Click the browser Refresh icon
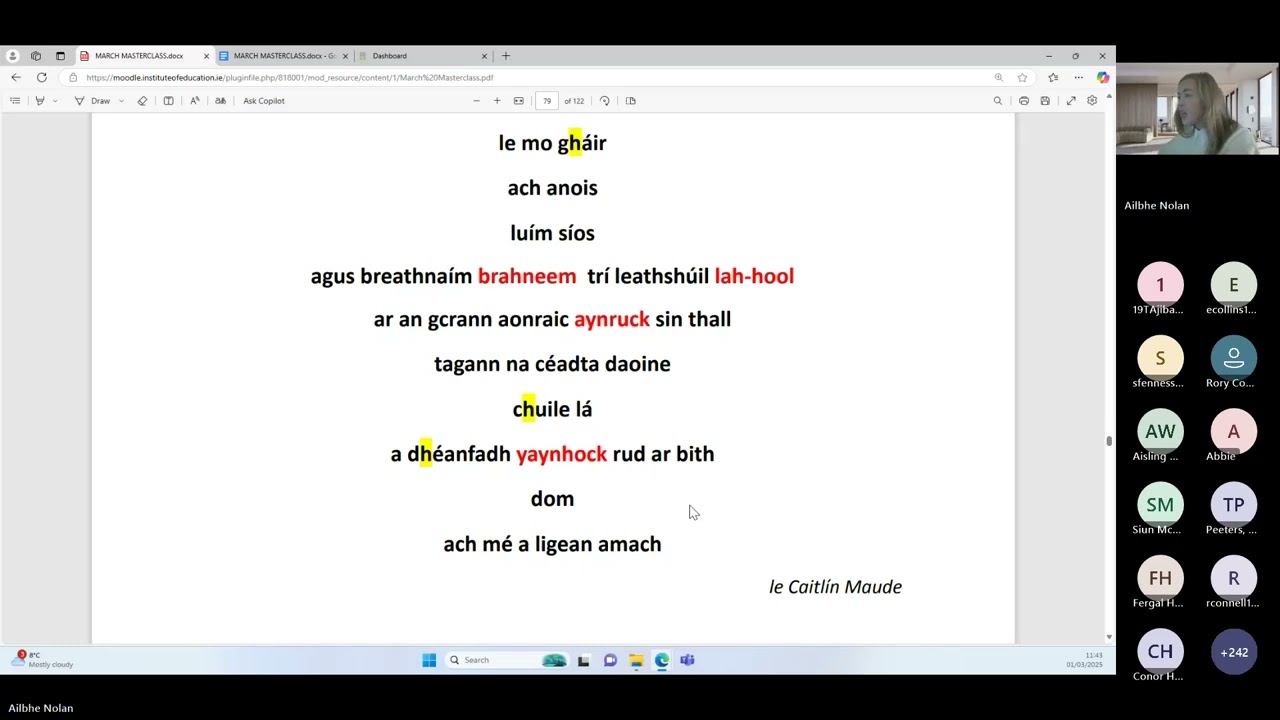Viewport: 1280px width, 720px height. point(41,77)
